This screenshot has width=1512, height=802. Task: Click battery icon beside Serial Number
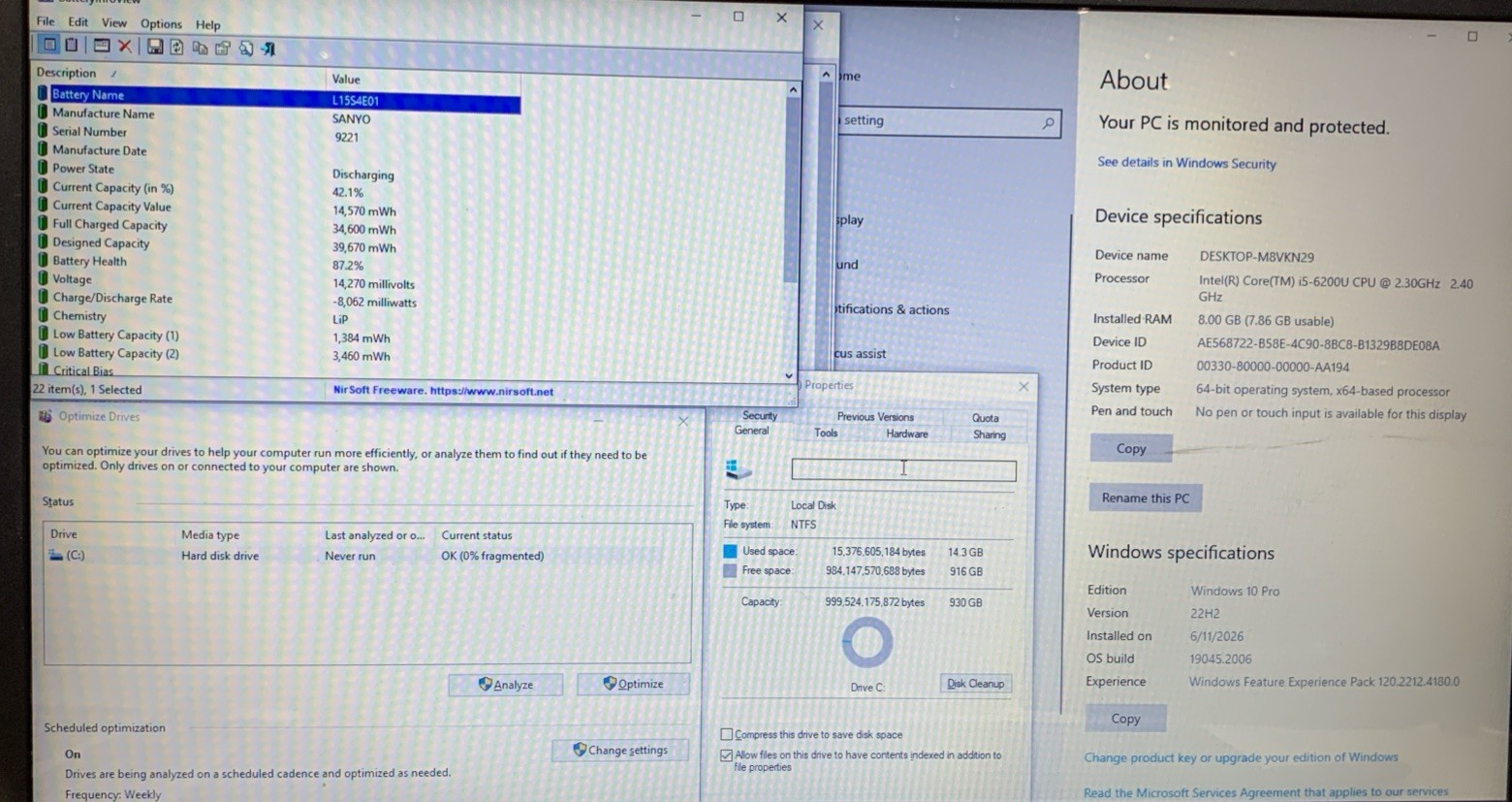[x=43, y=131]
